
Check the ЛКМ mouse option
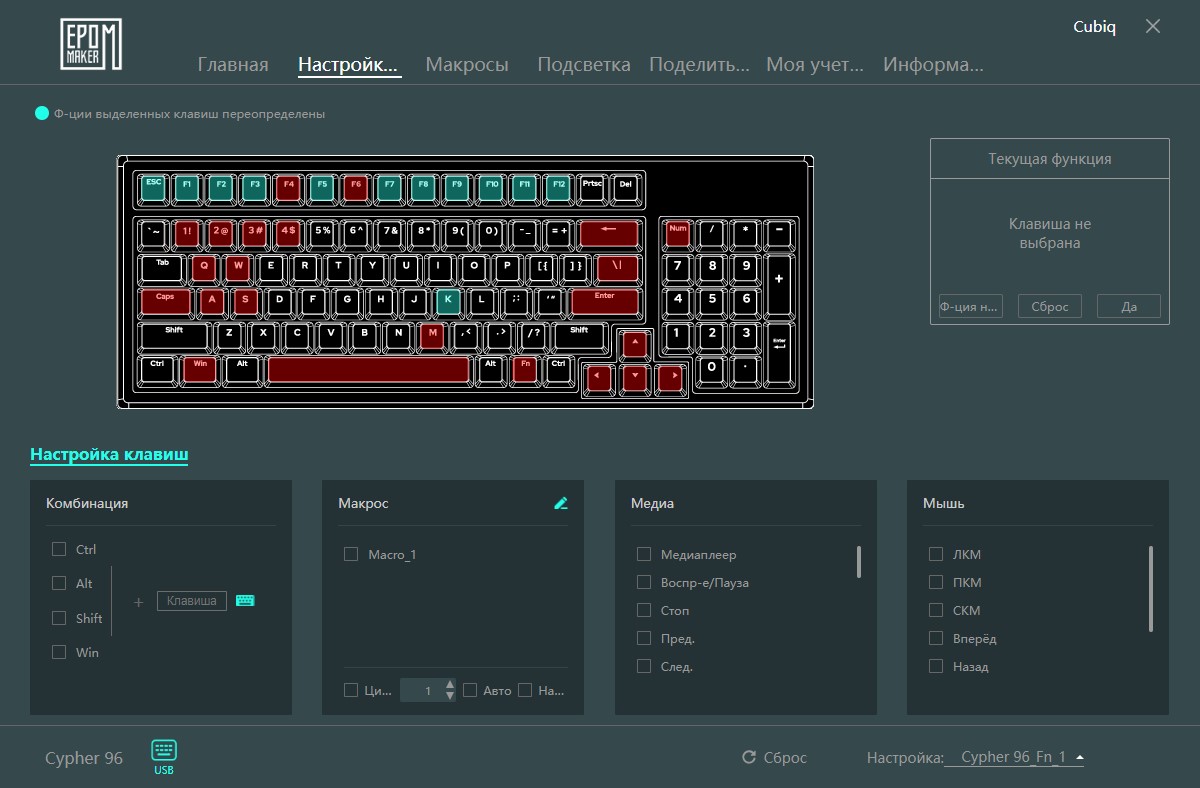point(936,554)
